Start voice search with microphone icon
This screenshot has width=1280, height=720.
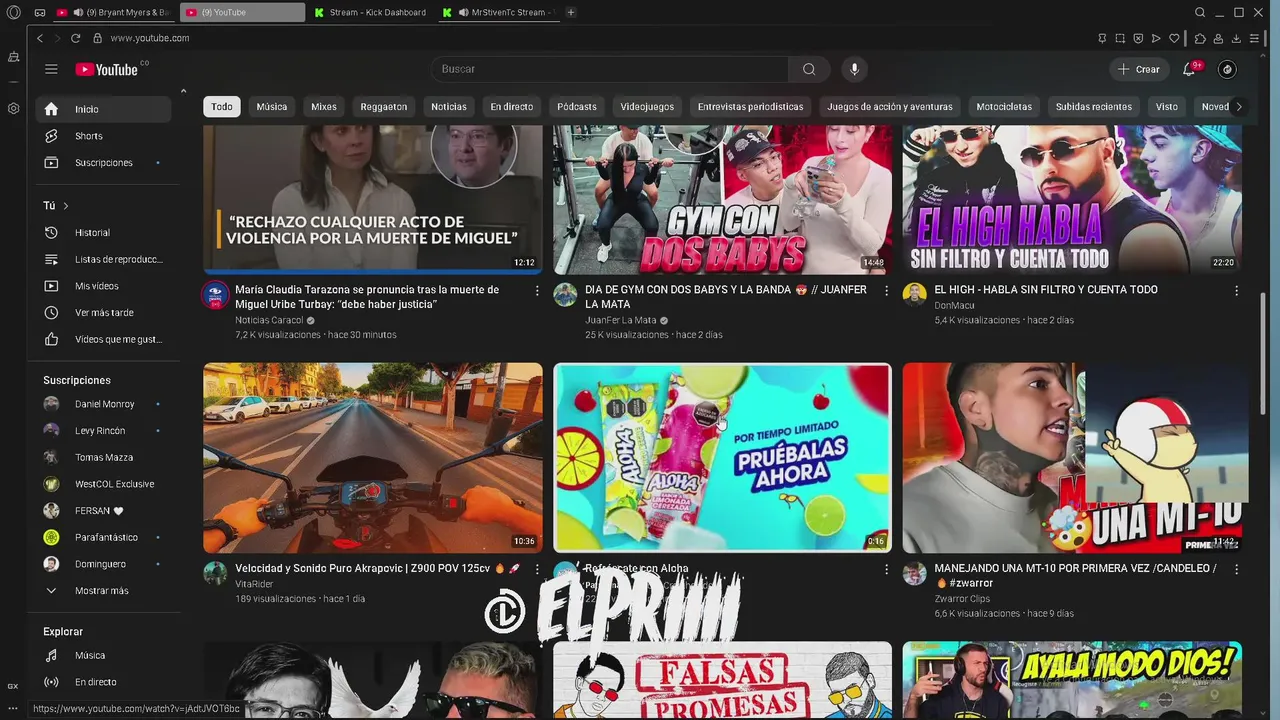854,69
